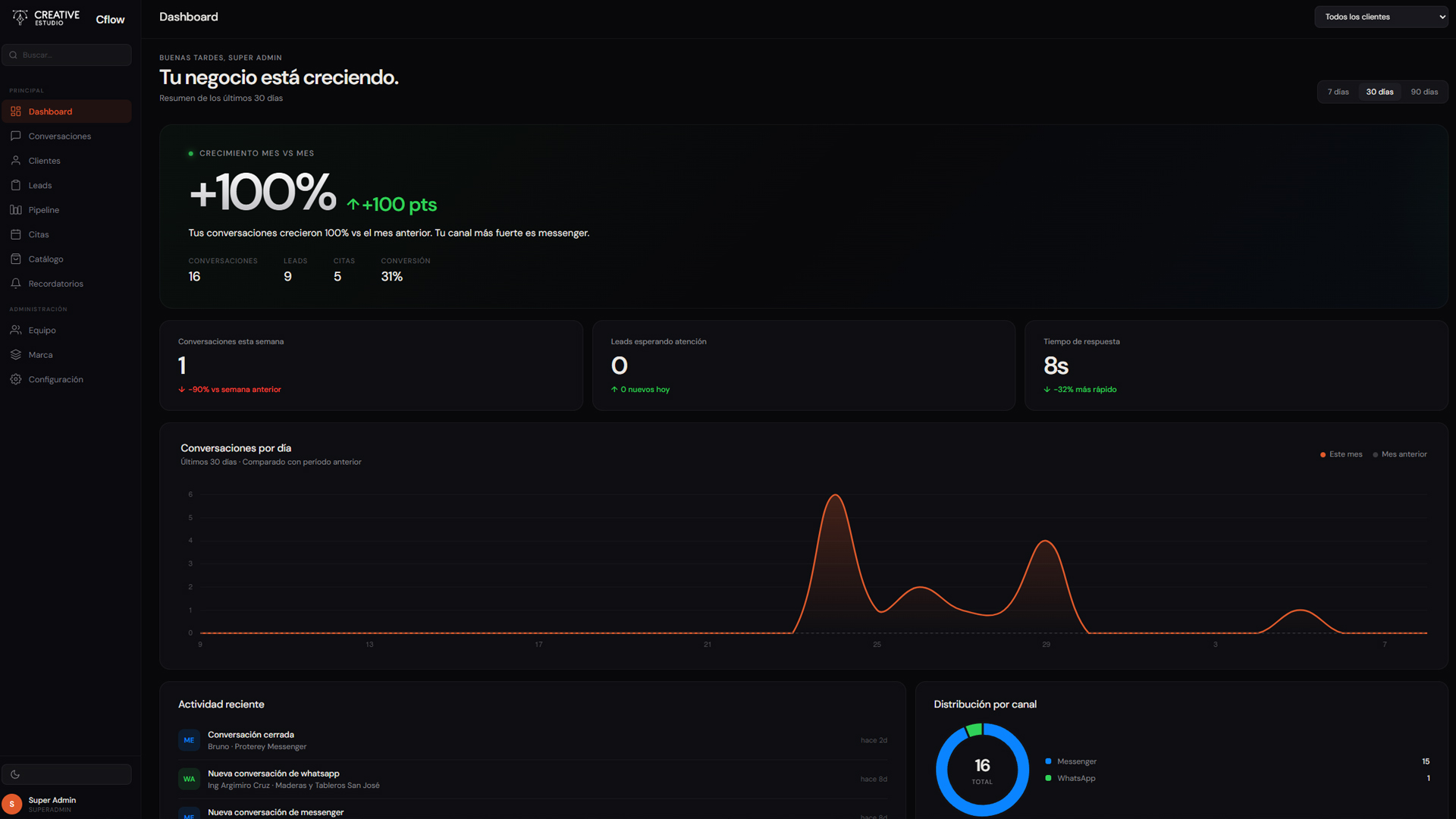Toggle dark mode with the moon button
Viewport: 1456px width, 819px height.
click(67, 774)
